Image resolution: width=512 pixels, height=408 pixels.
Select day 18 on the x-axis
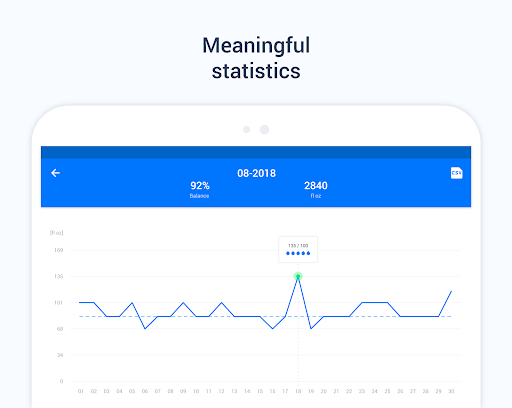[298, 391]
